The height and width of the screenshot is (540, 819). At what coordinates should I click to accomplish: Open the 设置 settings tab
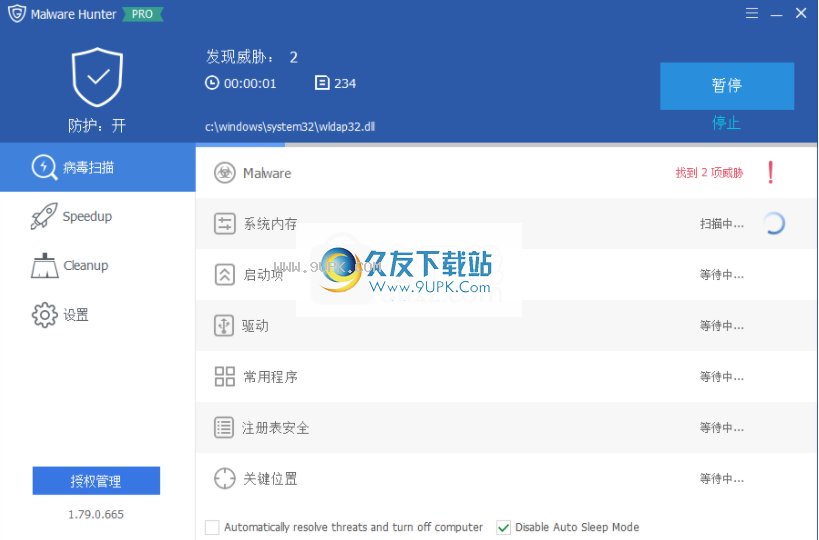[98, 315]
